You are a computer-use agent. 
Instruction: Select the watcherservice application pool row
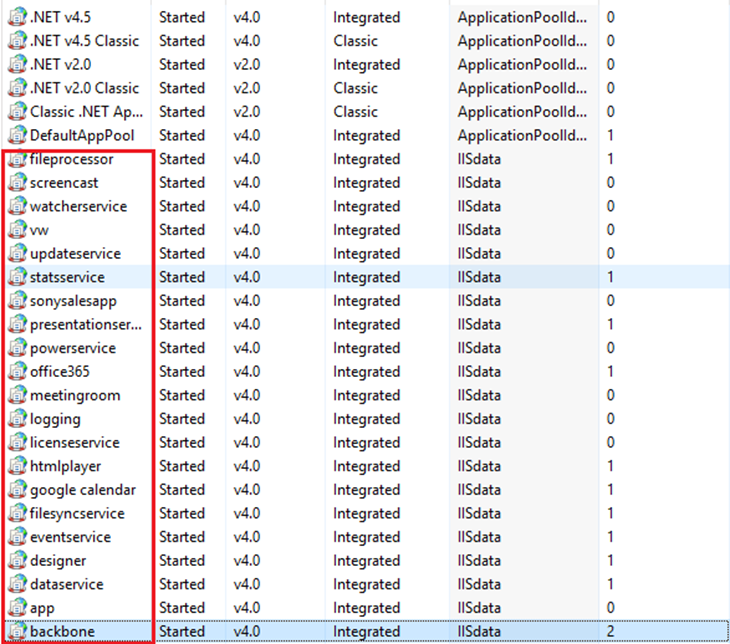[78, 207]
